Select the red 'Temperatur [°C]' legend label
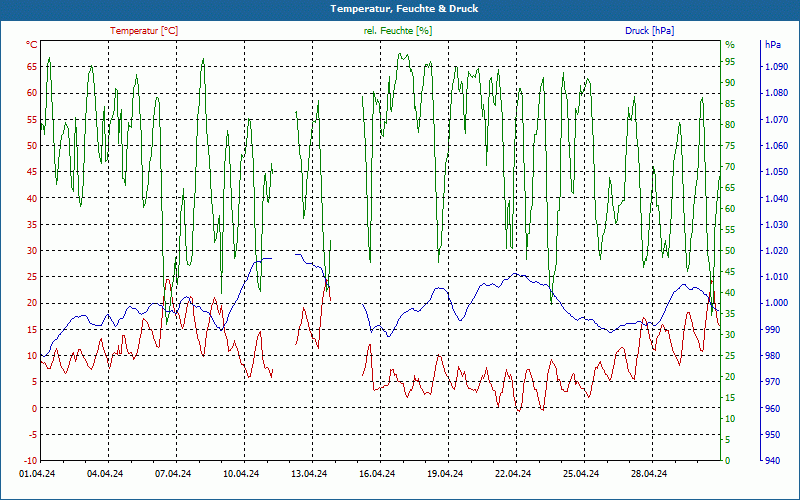This screenshot has height=500, width=800. [x=144, y=31]
